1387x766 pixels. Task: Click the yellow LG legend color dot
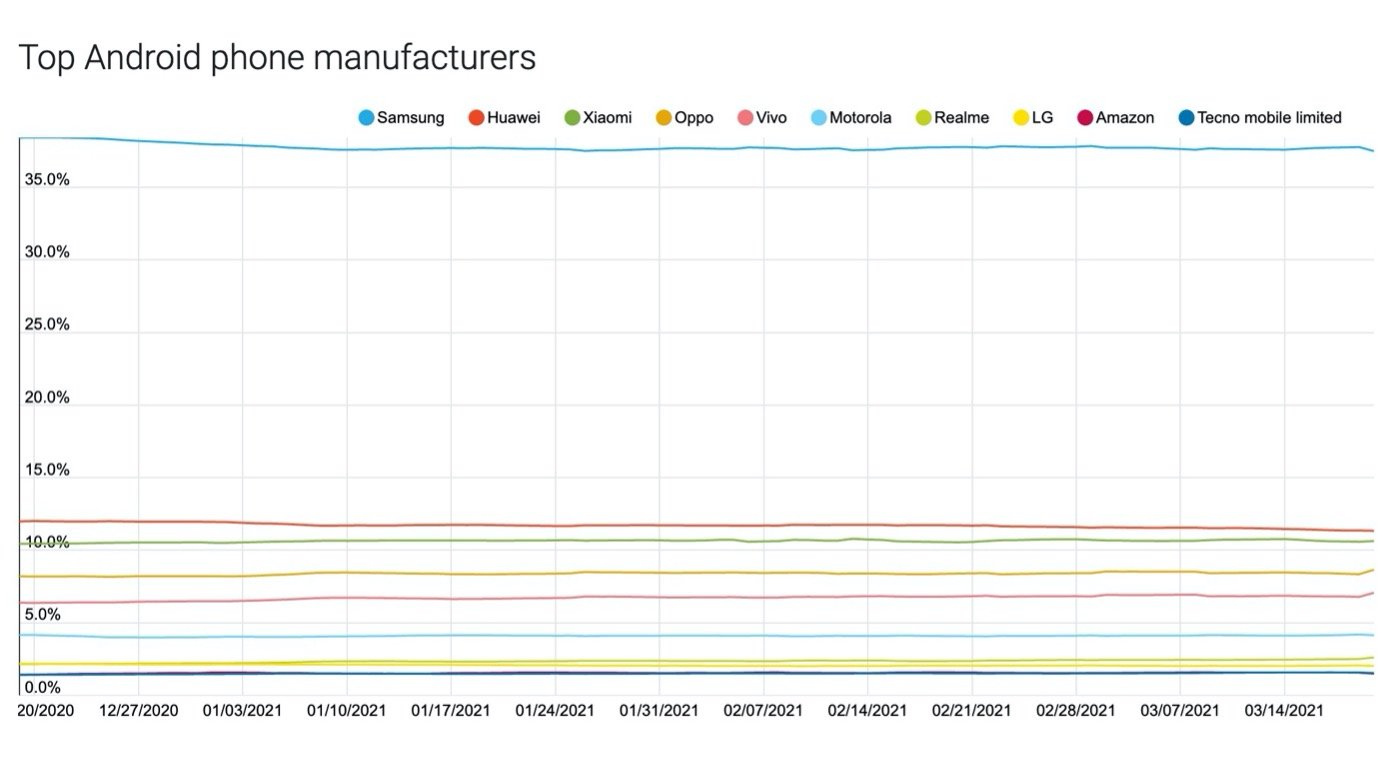click(1021, 118)
